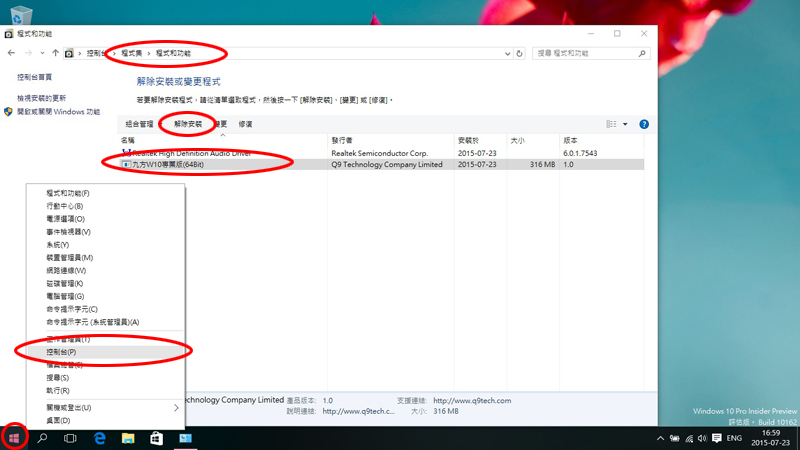800x450 pixels.
Task: Open 控制台首頁 sidebar link
Action: click(35, 77)
